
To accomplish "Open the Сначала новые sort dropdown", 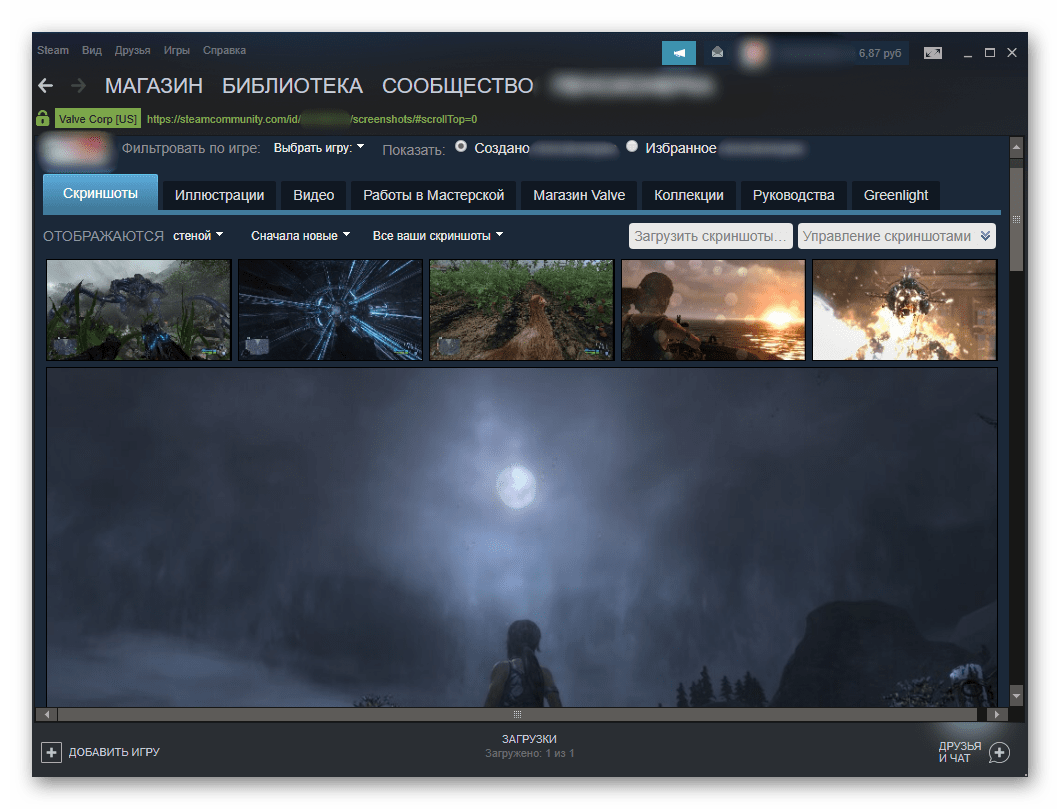I will coord(300,236).
